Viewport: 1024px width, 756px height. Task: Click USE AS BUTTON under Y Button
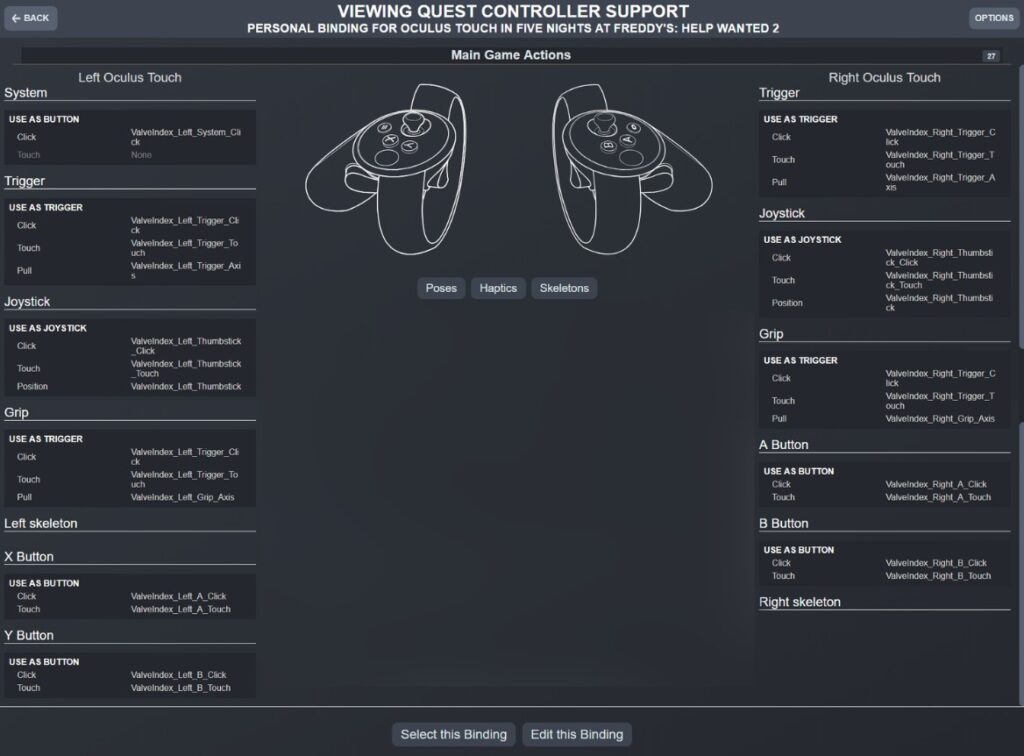click(x=44, y=662)
